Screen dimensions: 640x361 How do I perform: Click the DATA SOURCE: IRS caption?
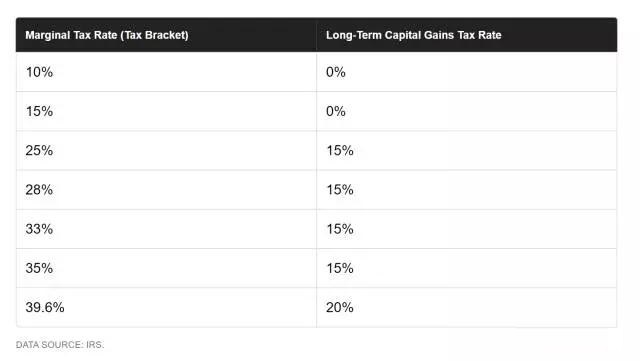[60, 345]
